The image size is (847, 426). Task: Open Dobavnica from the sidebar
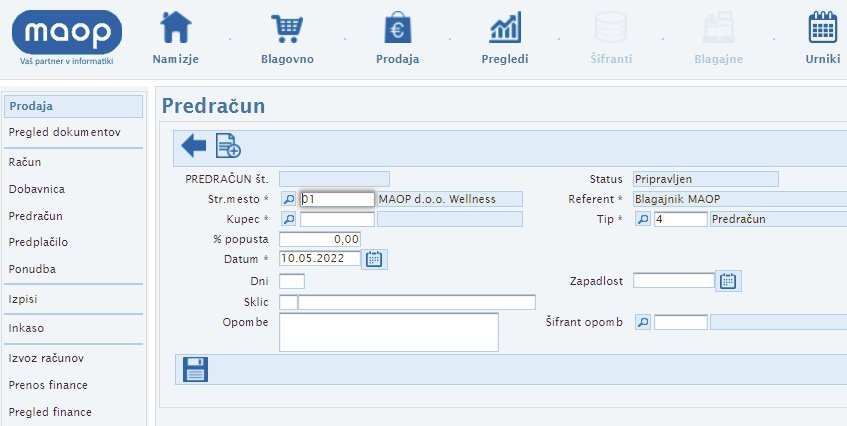click(x=37, y=189)
